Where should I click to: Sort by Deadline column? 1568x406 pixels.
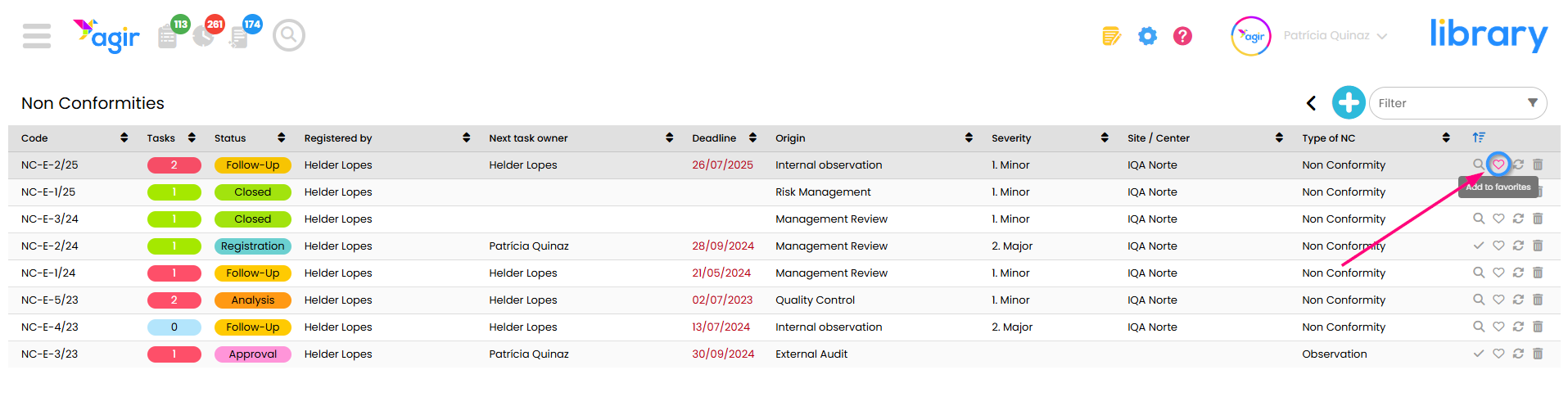pyautogui.click(x=753, y=138)
